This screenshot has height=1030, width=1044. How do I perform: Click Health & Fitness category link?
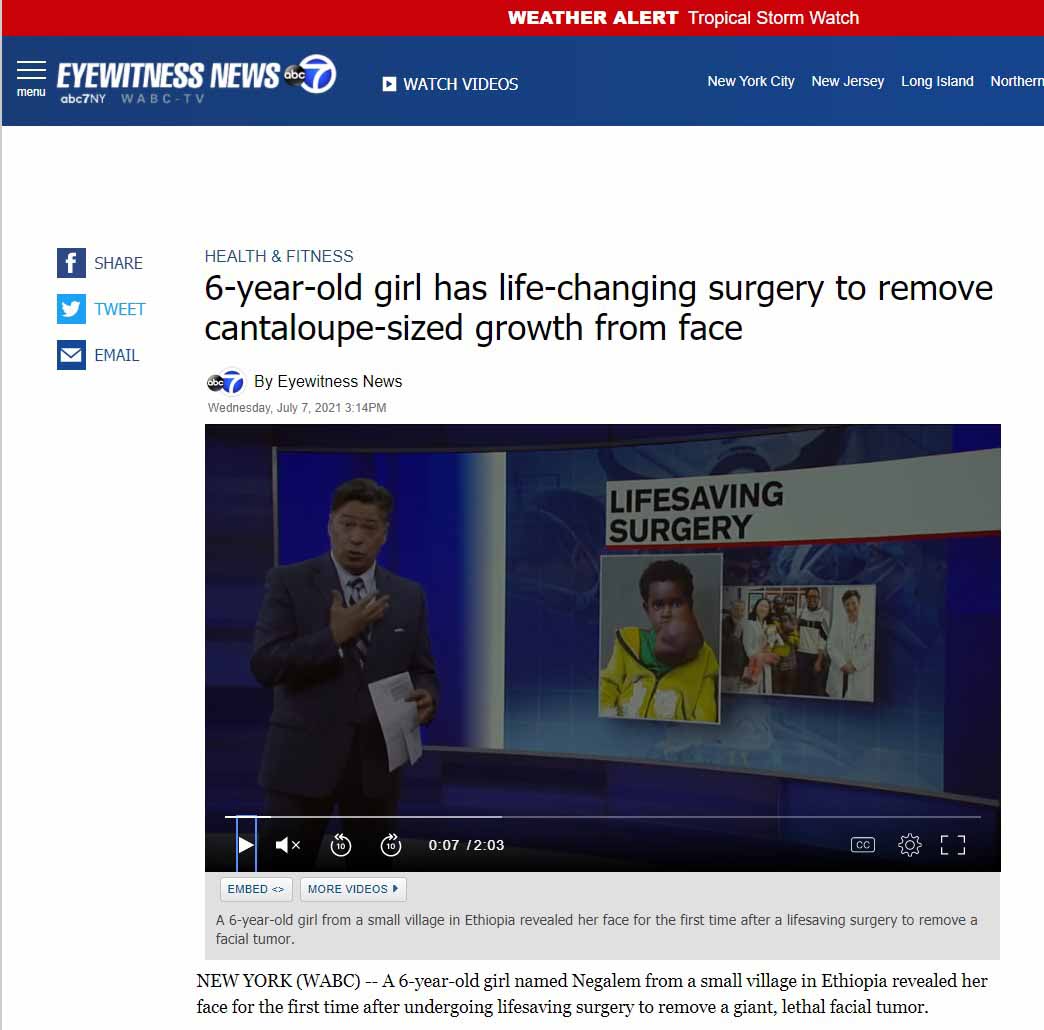pos(279,256)
